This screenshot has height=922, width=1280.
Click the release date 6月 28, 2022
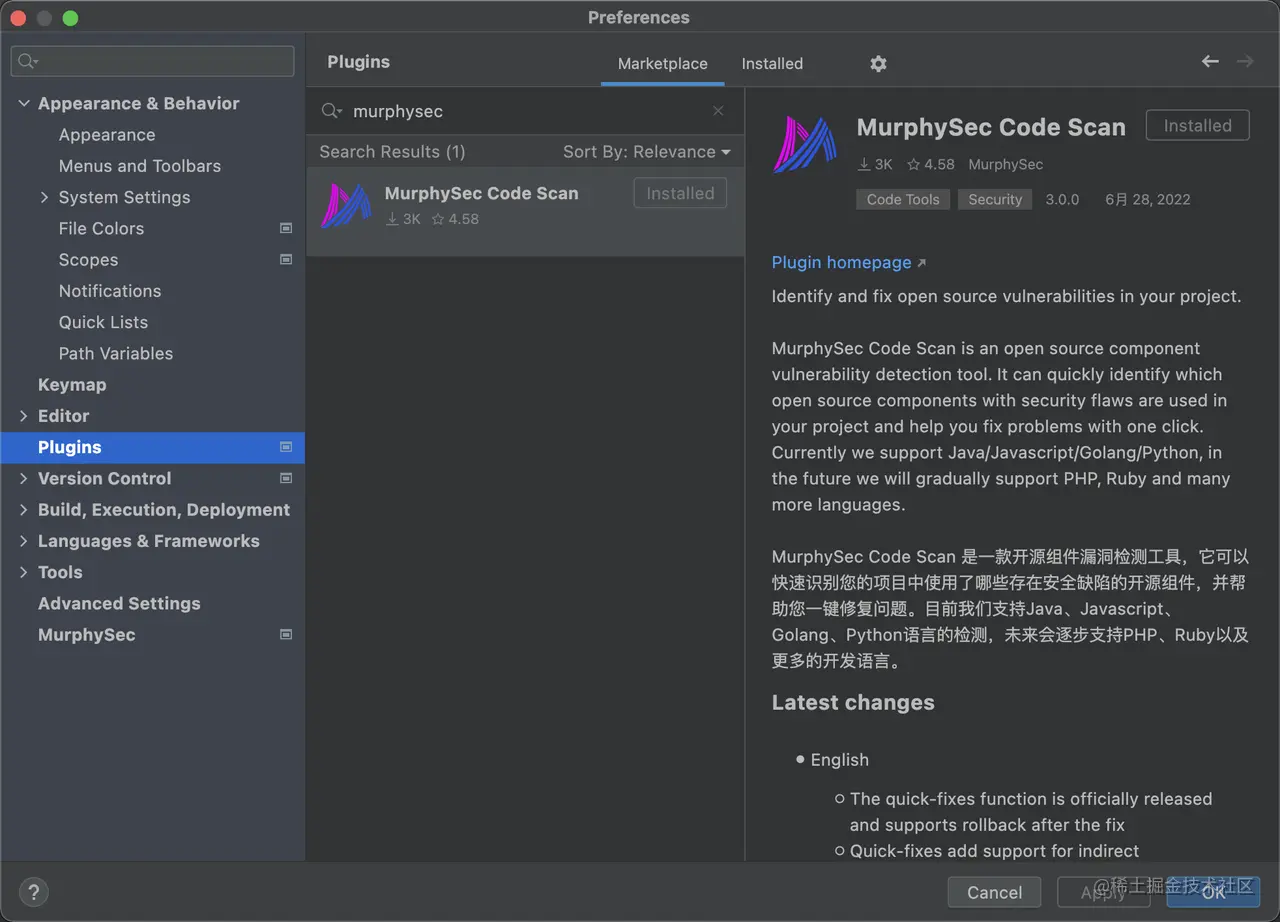click(1148, 200)
